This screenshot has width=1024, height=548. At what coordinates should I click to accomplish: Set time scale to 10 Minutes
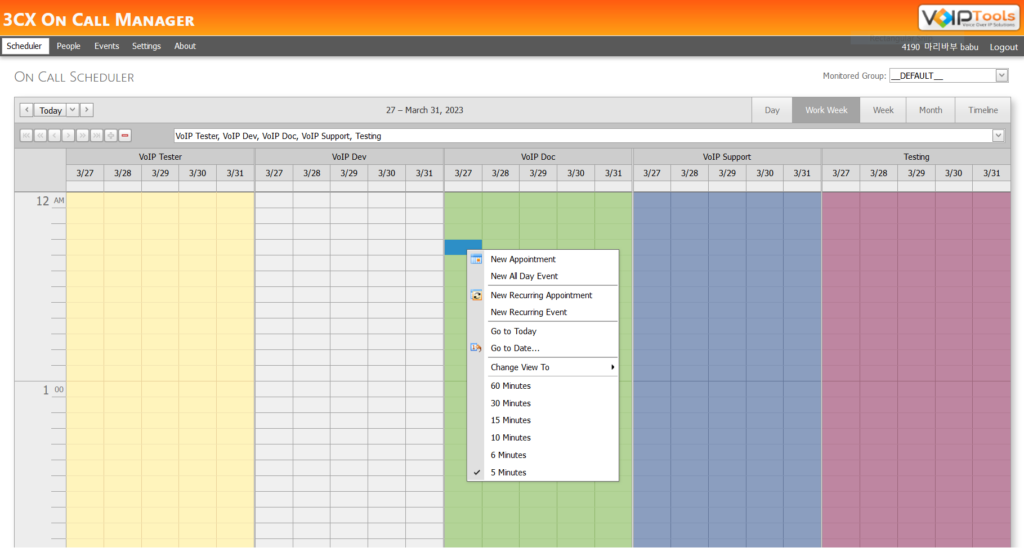coord(543,438)
